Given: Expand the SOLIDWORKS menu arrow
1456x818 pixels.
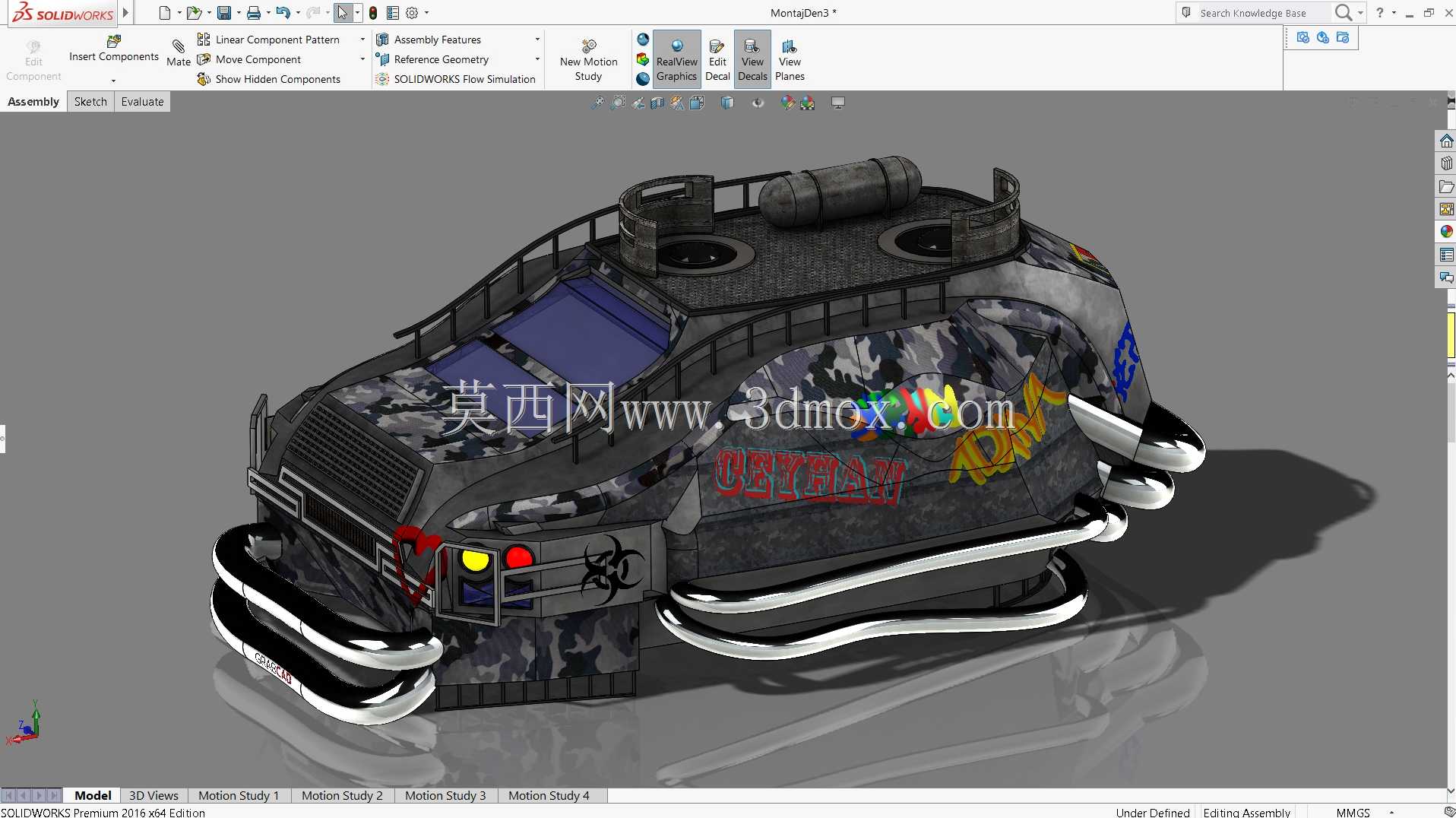Looking at the screenshot, I should [x=125, y=13].
